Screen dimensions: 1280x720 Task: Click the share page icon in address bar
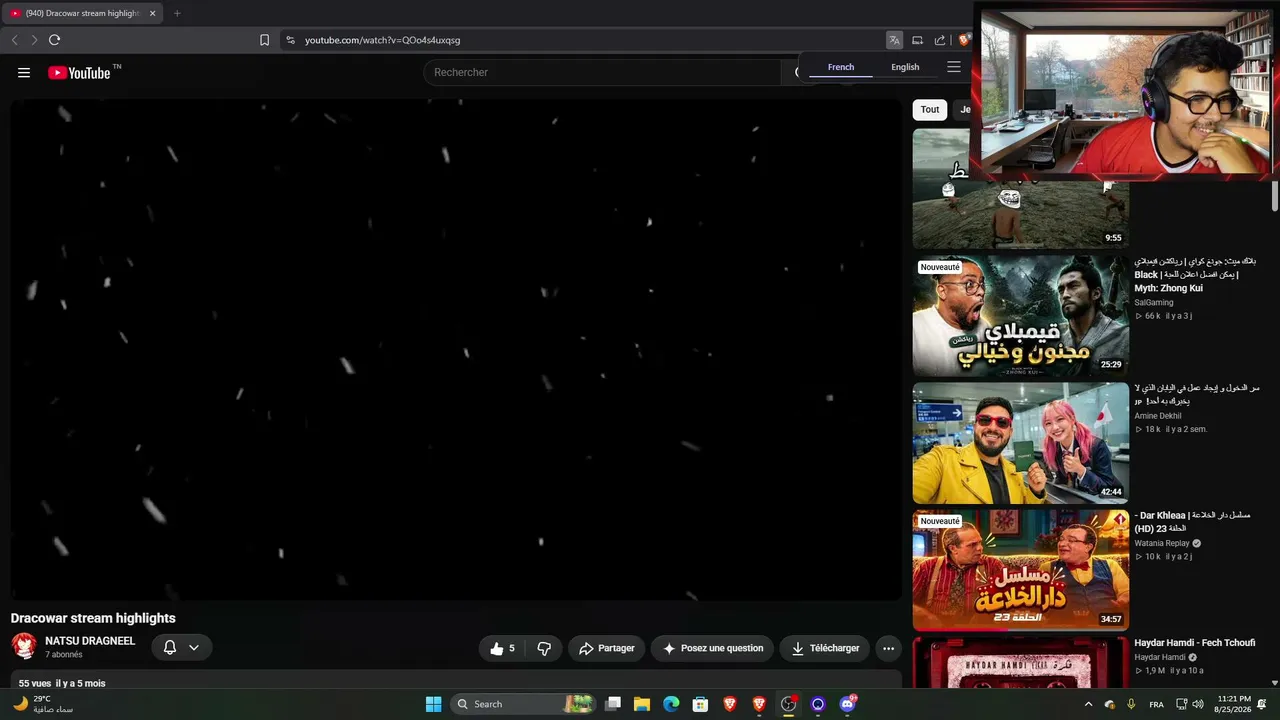(940, 40)
